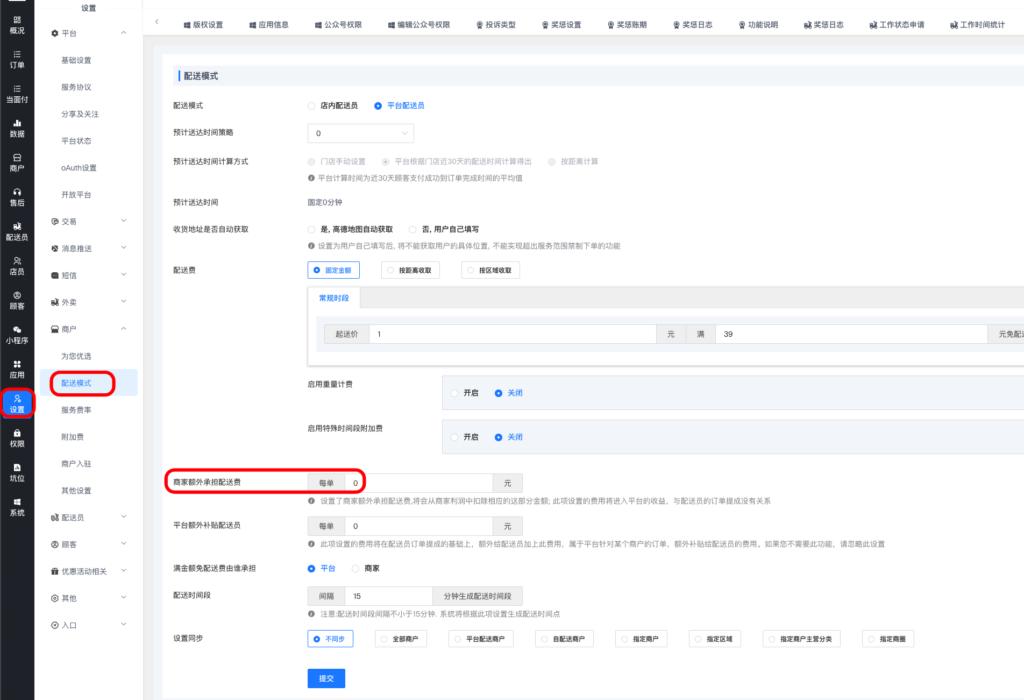1024x700 pixels.
Task: Enable 启用重量计费 开启 radio option
Action: (x=455, y=393)
